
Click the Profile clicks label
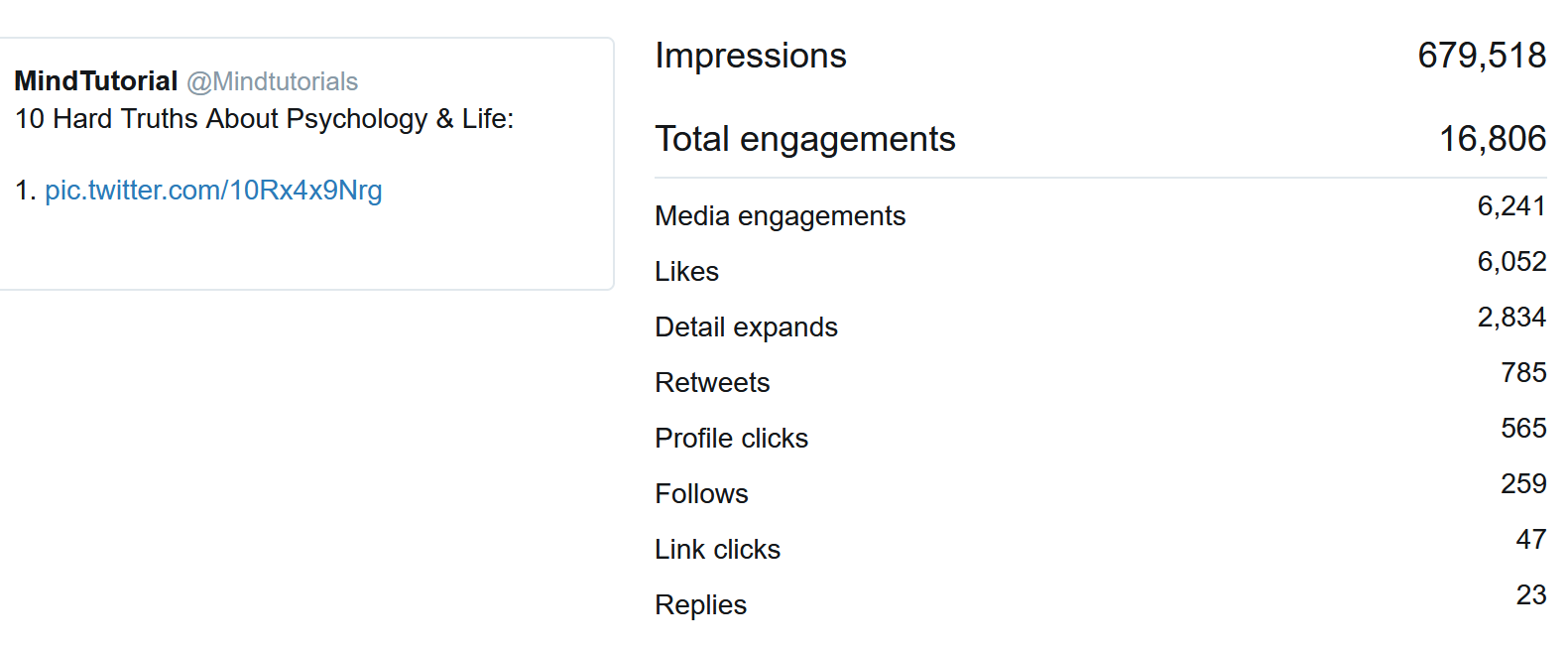pyautogui.click(x=732, y=439)
